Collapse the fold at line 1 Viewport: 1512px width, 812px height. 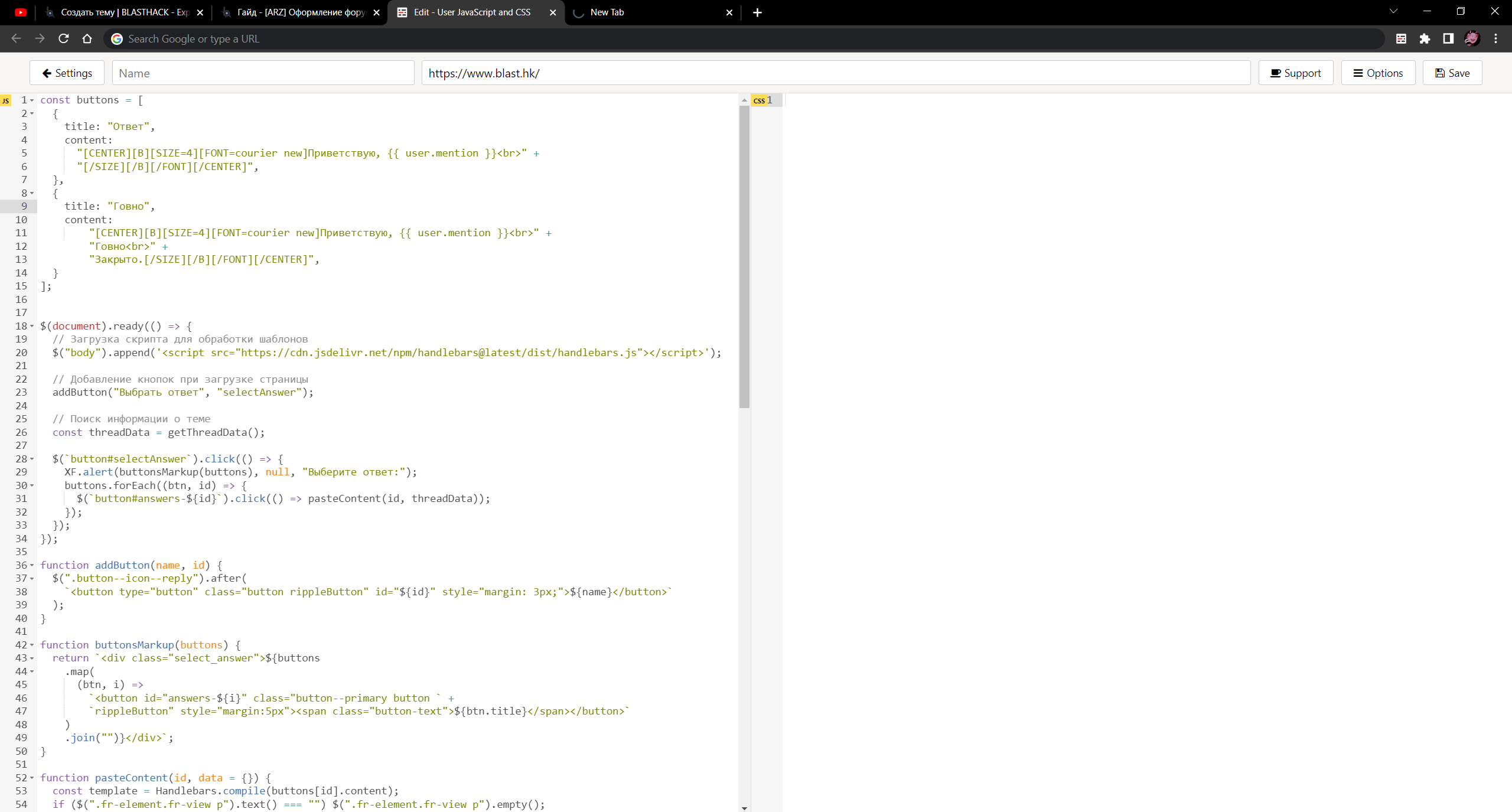click(32, 100)
